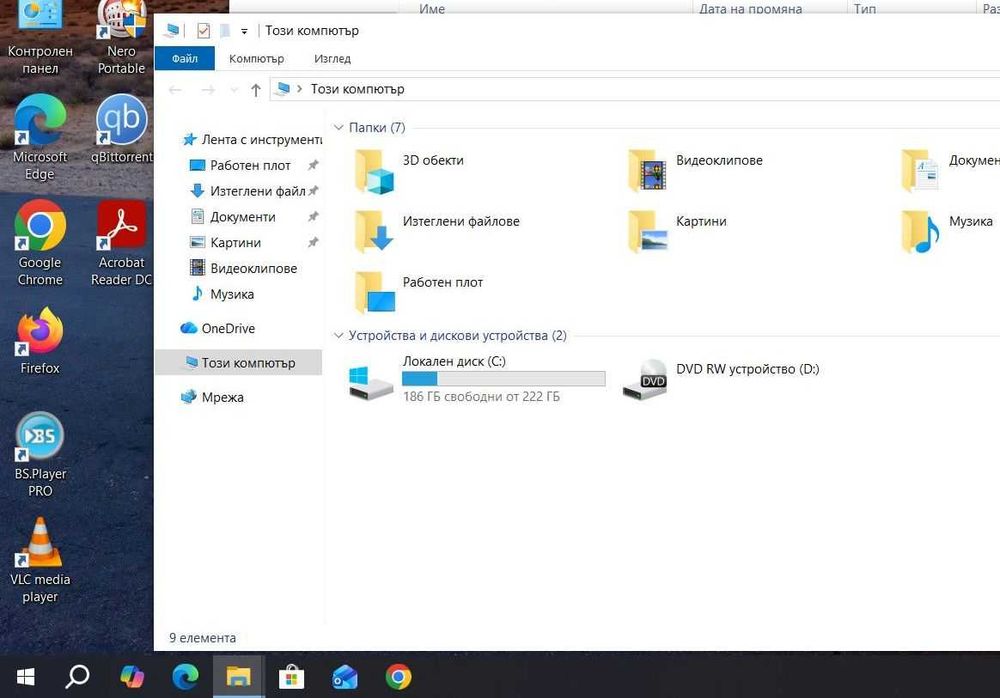This screenshot has width=1000, height=698.
Task: Unpin Изтеглени файлове using its pin icon
Action: [313, 191]
